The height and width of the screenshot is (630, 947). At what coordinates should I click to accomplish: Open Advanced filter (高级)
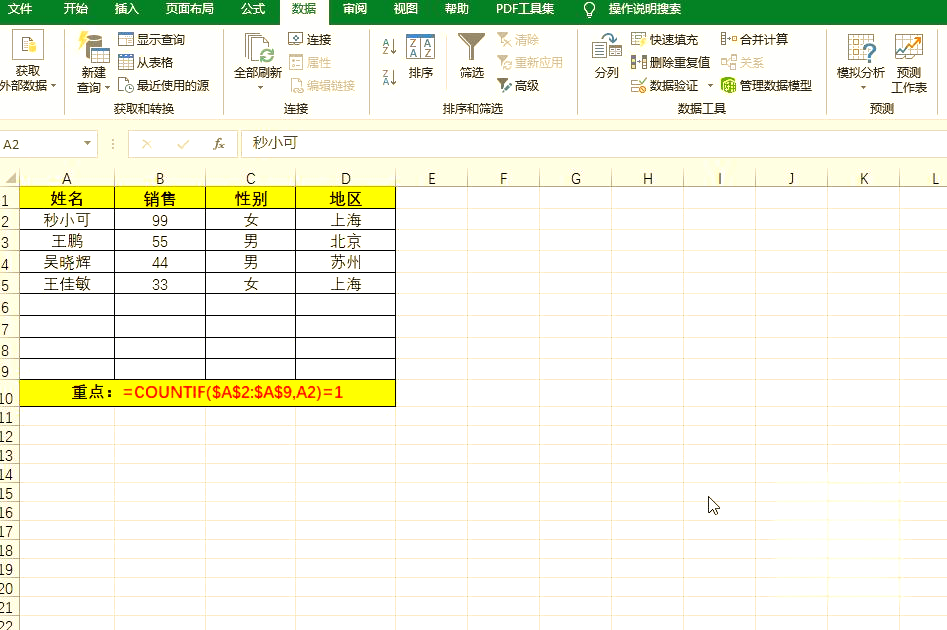[518, 85]
